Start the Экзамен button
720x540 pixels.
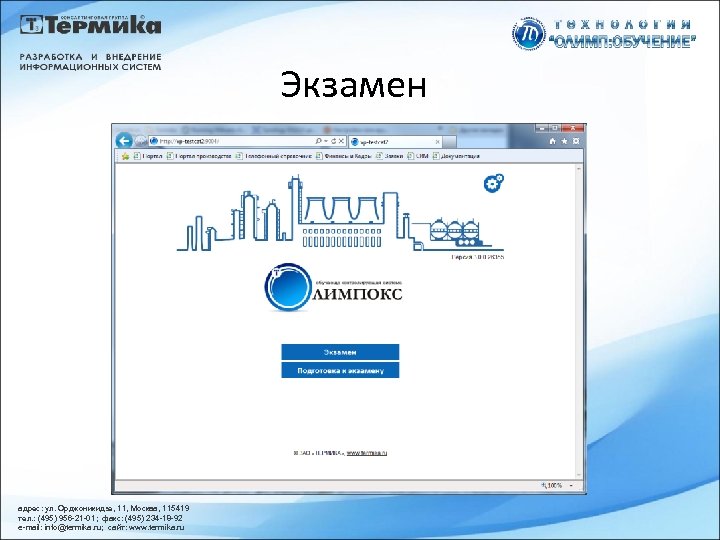(340, 352)
